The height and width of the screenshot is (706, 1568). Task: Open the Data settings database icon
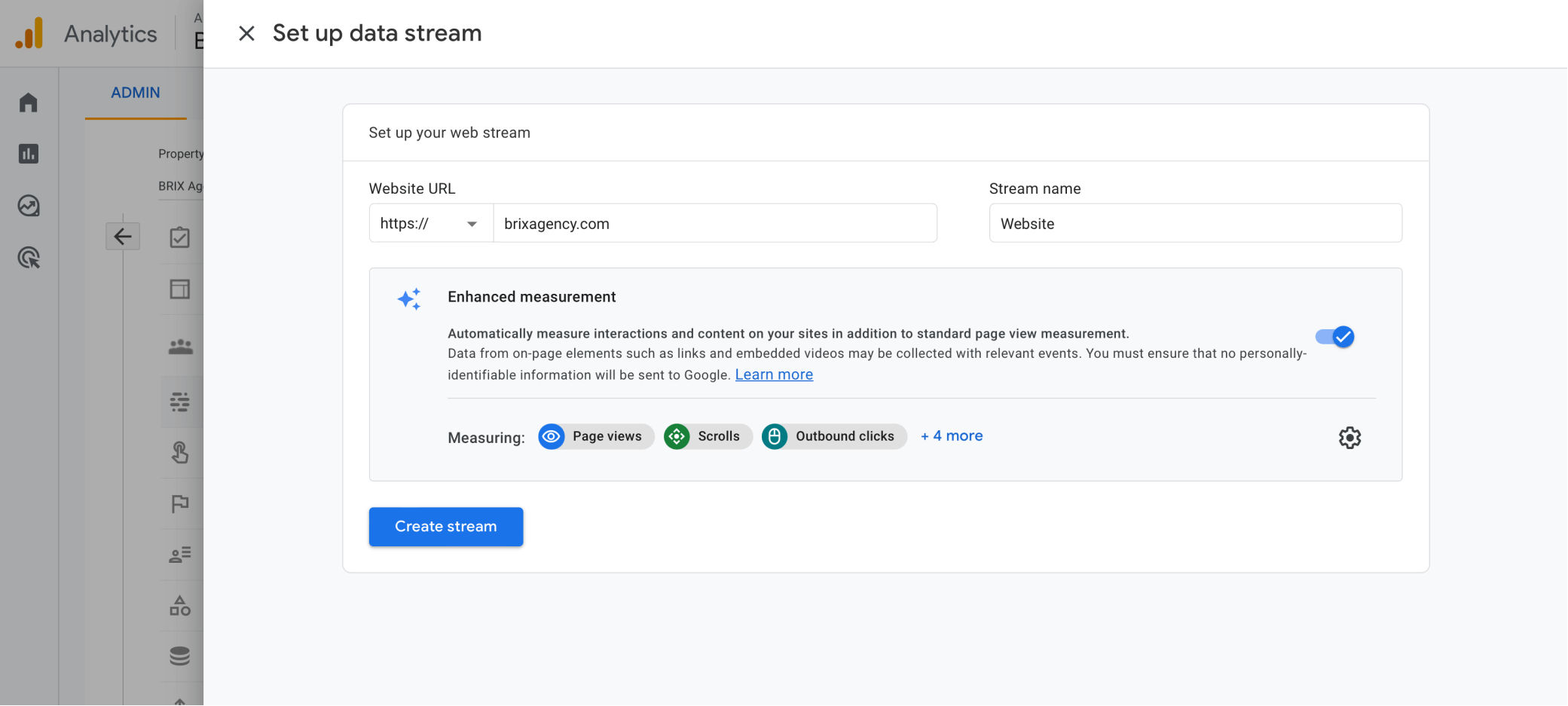click(x=179, y=655)
